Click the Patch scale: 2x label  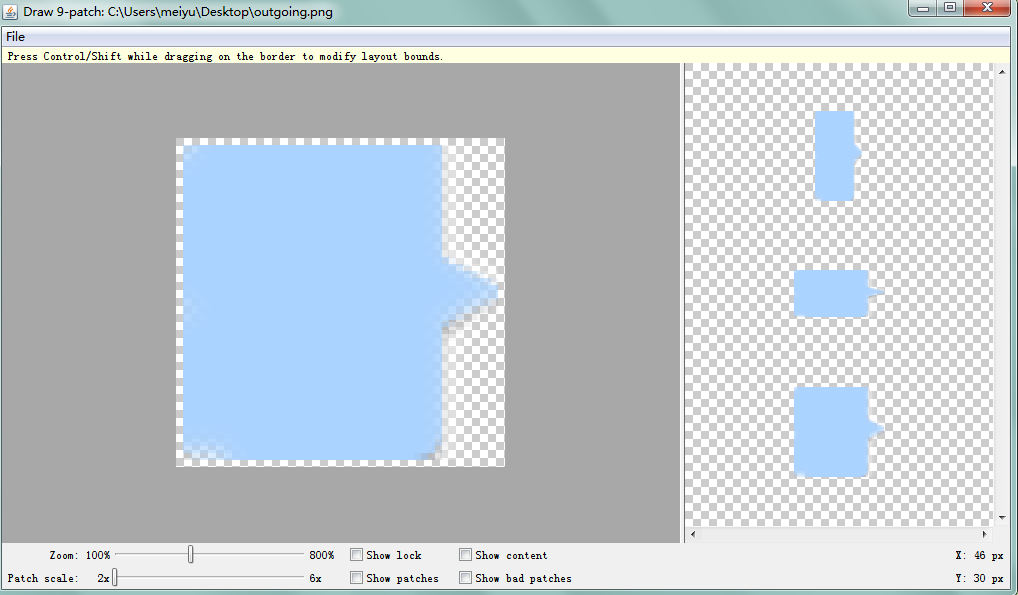[58, 578]
